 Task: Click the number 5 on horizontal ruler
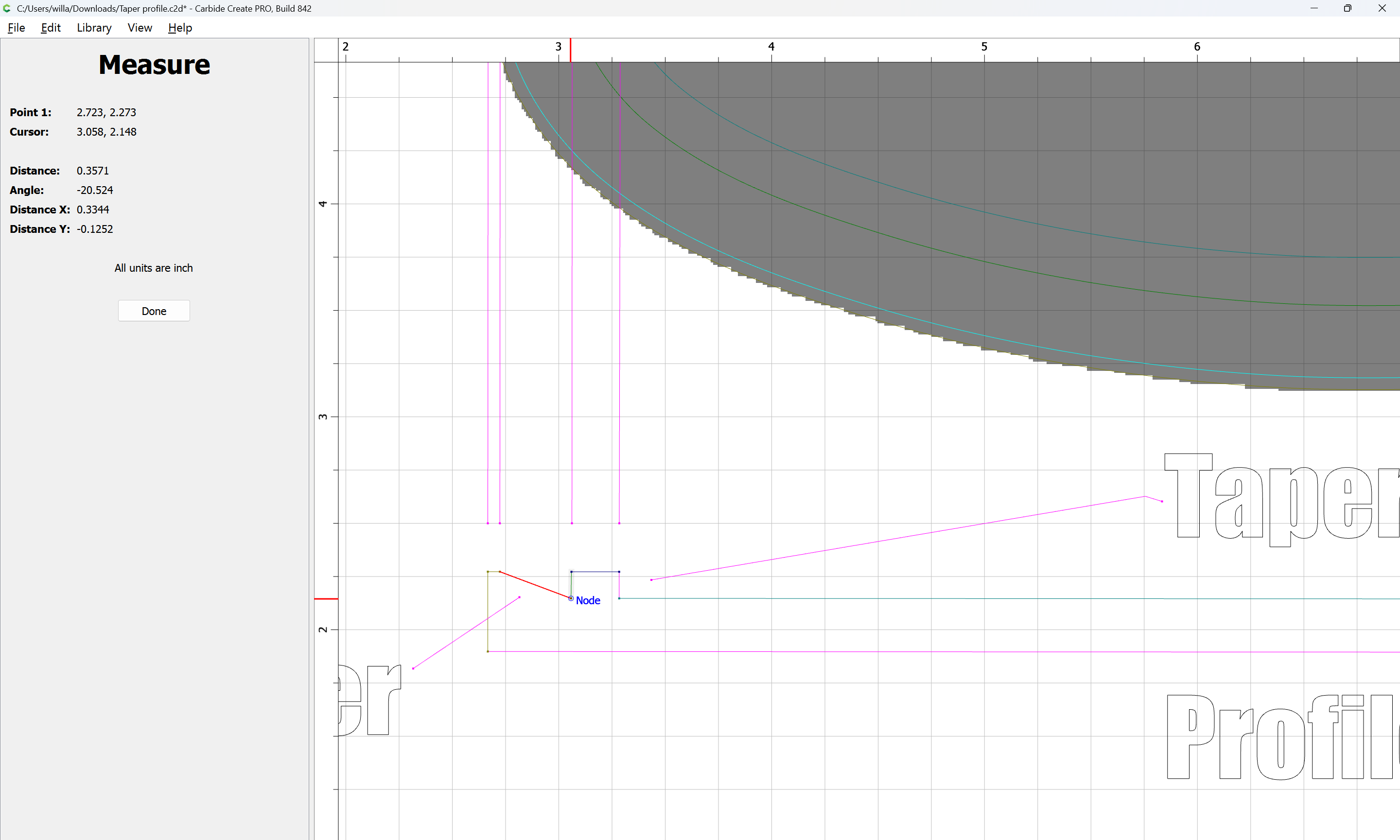coord(984,46)
